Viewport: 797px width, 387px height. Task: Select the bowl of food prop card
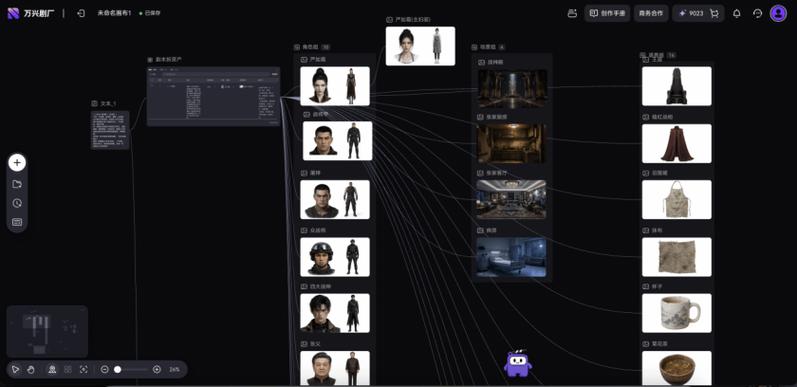(677, 368)
